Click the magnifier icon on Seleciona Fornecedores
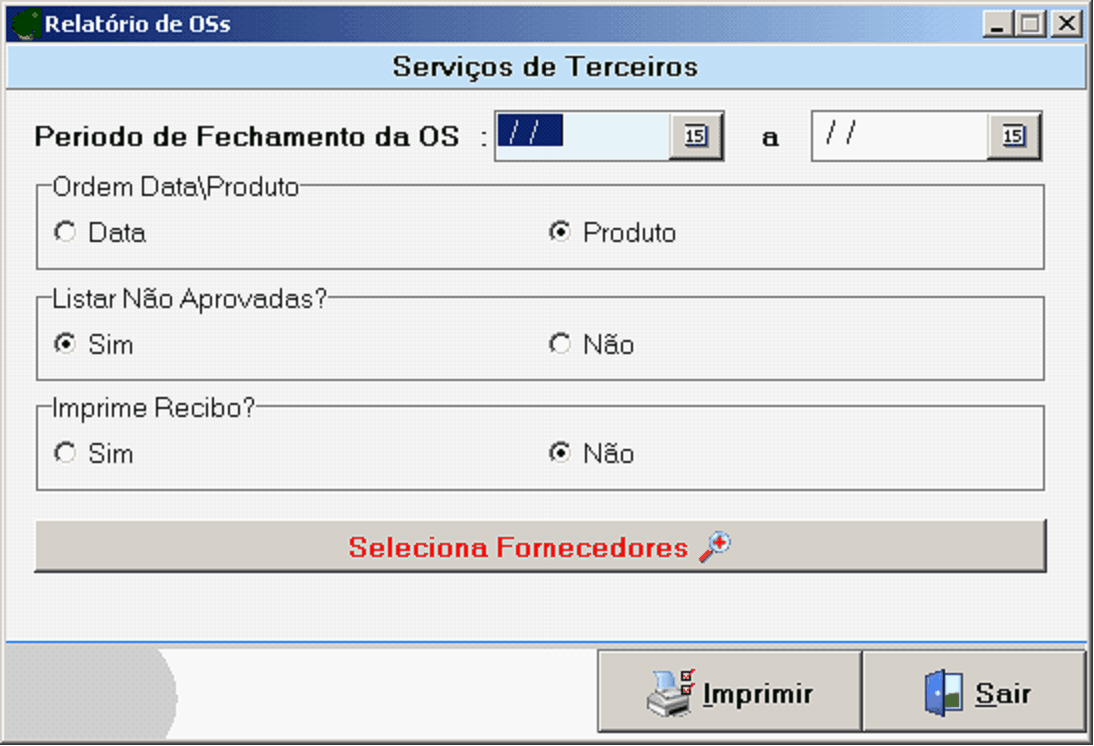The width and height of the screenshot is (1094, 746). point(715,546)
